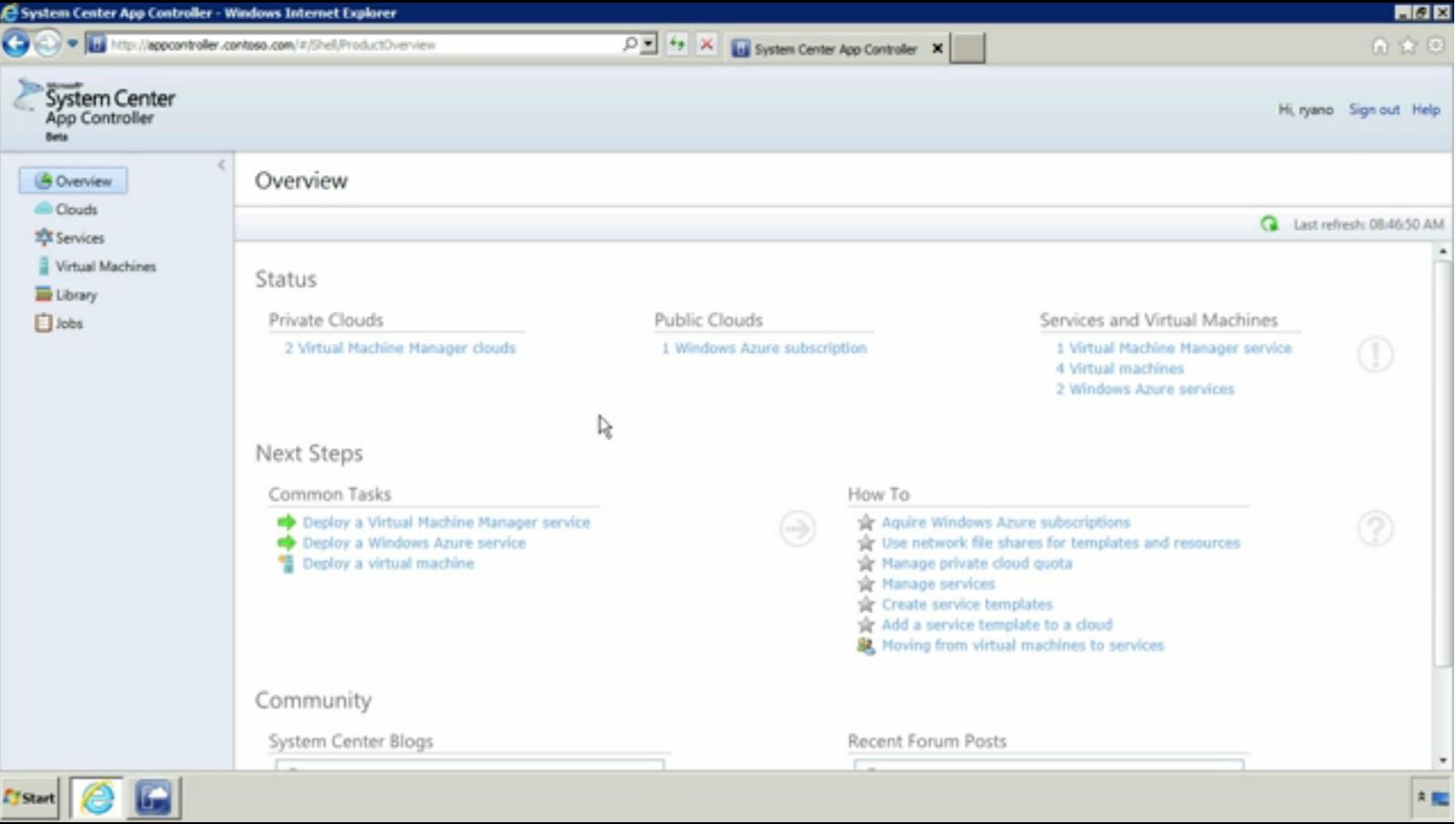Click the scrollbar up arrow
The height and width of the screenshot is (824, 1456).
pos(1442,250)
